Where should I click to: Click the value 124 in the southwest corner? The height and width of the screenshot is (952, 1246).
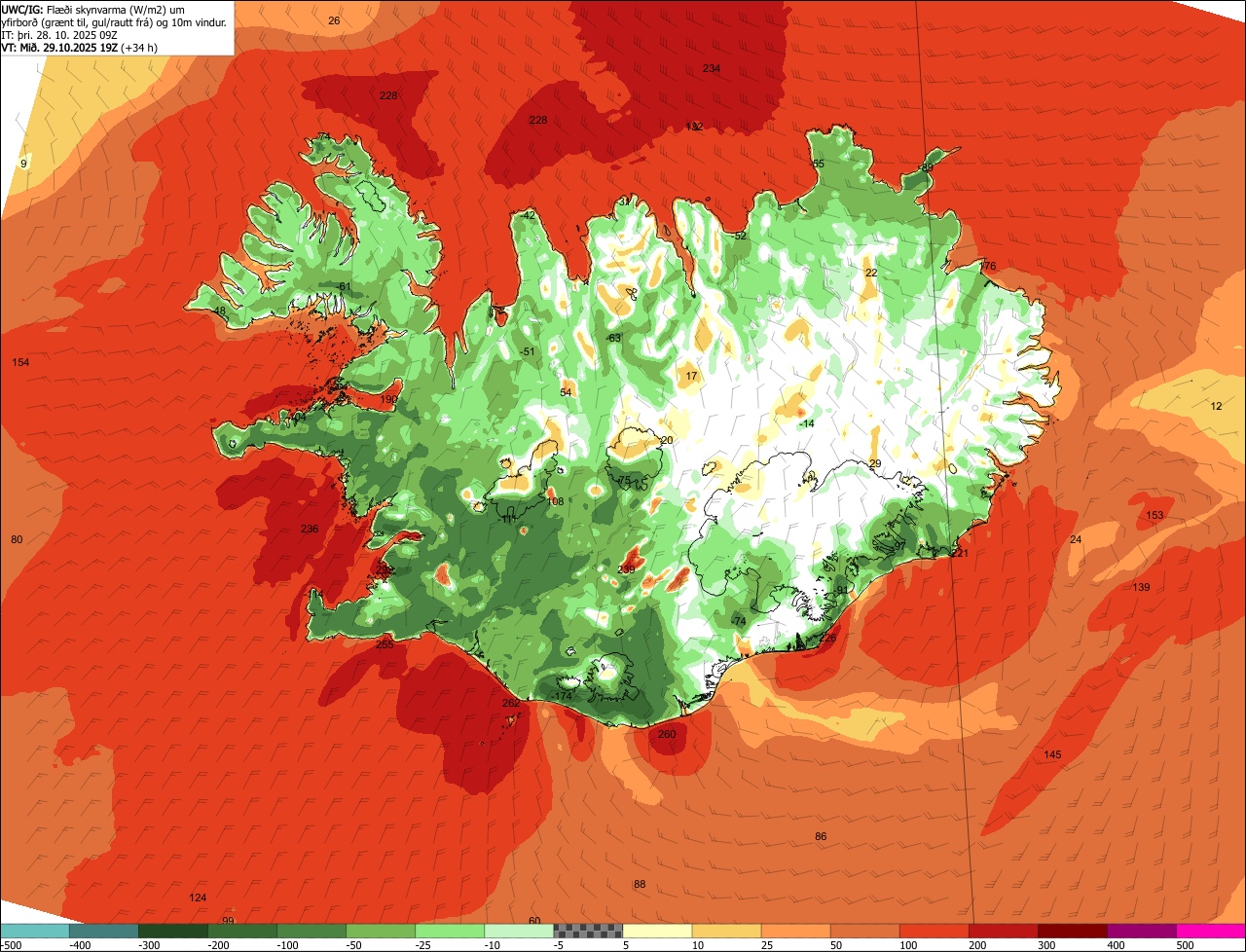198,897
